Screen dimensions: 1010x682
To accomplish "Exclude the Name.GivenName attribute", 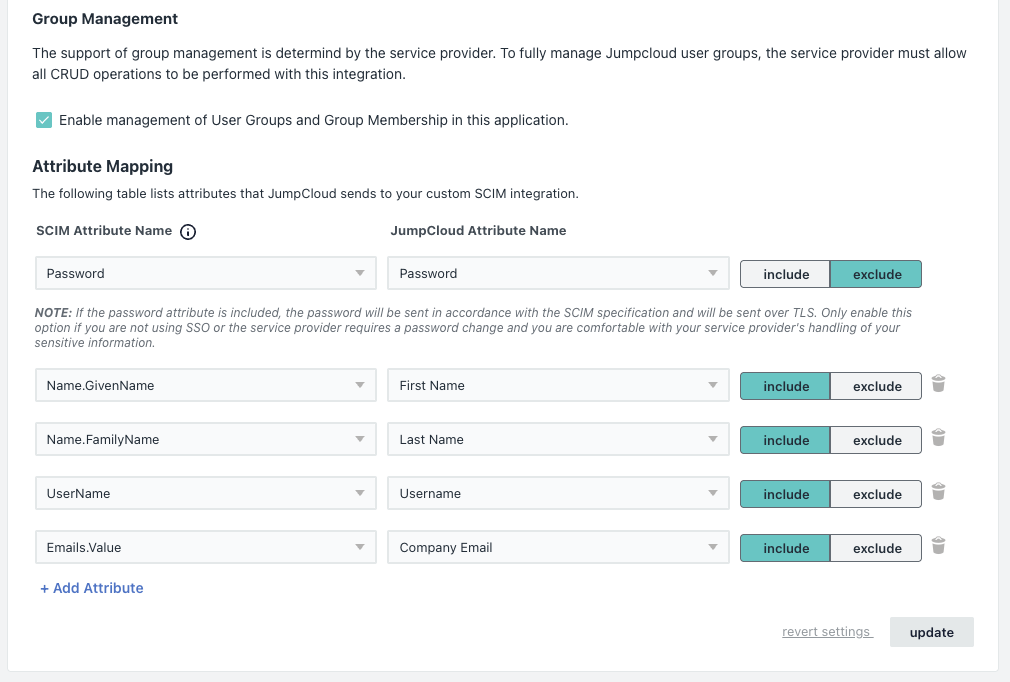I will 876,386.
